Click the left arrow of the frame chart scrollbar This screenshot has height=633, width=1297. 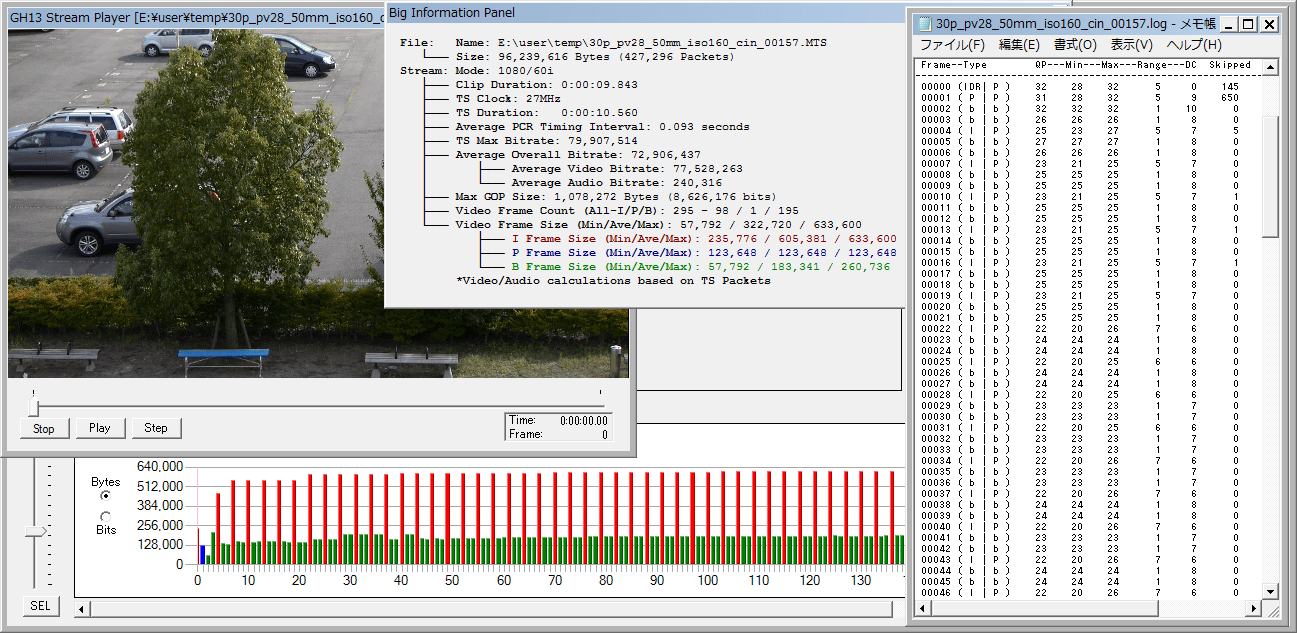(82, 609)
